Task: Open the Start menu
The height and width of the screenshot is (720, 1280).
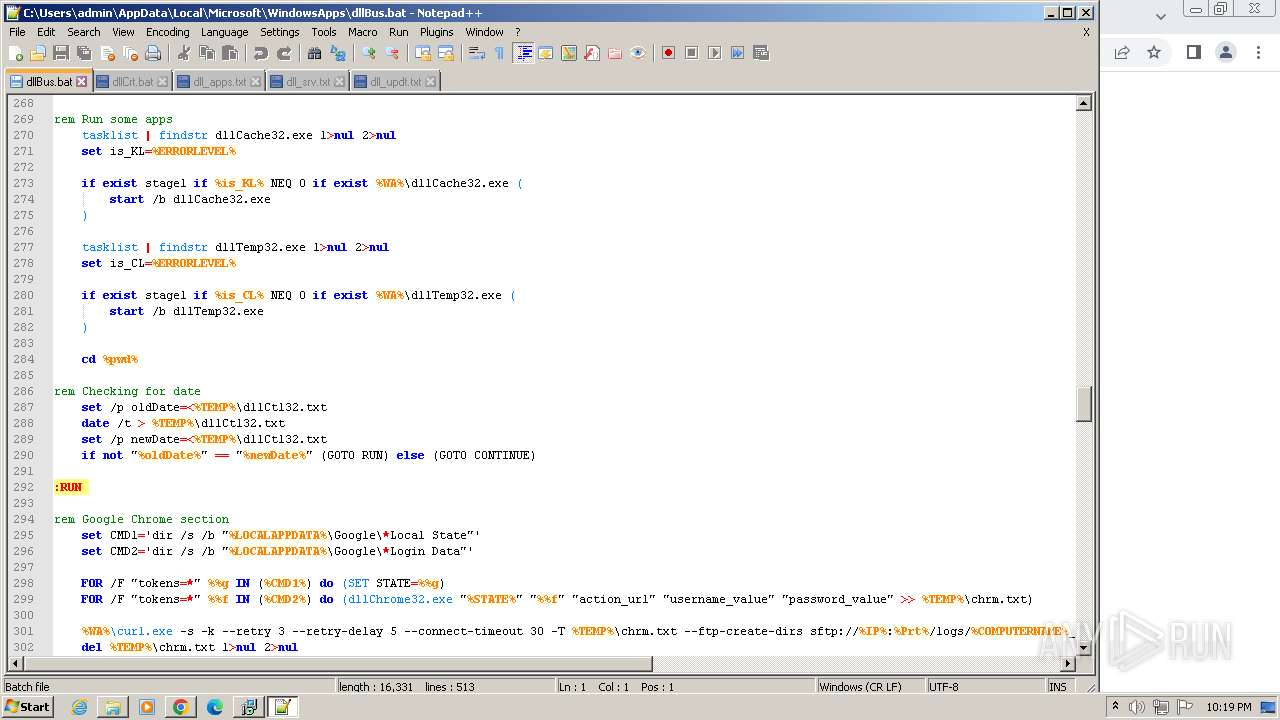Action: tap(27, 707)
